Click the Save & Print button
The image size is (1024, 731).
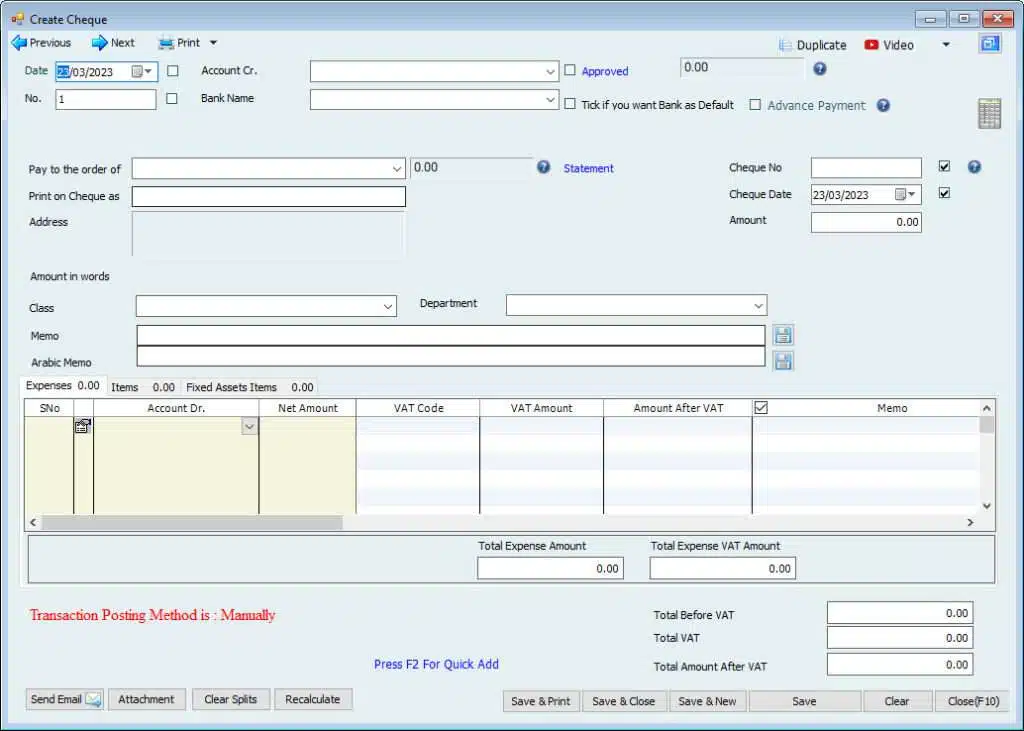pos(541,701)
